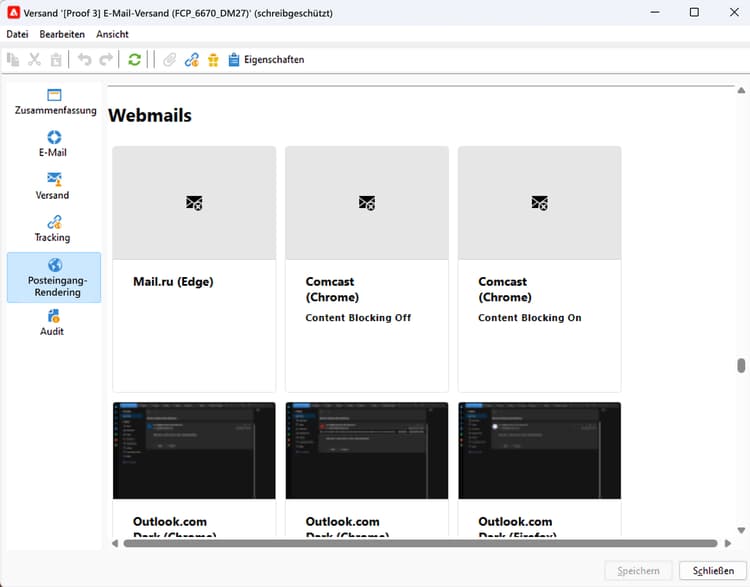Refresh with the green arrows icon
750x587 pixels.
coord(134,60)
